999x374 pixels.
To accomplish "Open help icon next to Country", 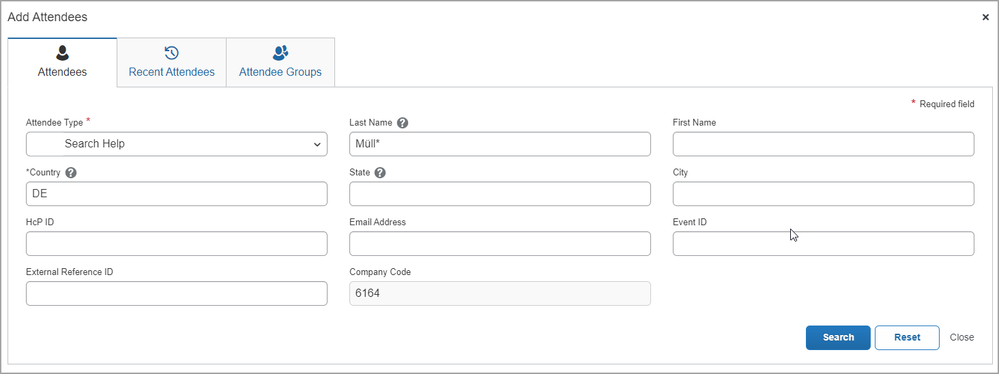I will [71, 173].
